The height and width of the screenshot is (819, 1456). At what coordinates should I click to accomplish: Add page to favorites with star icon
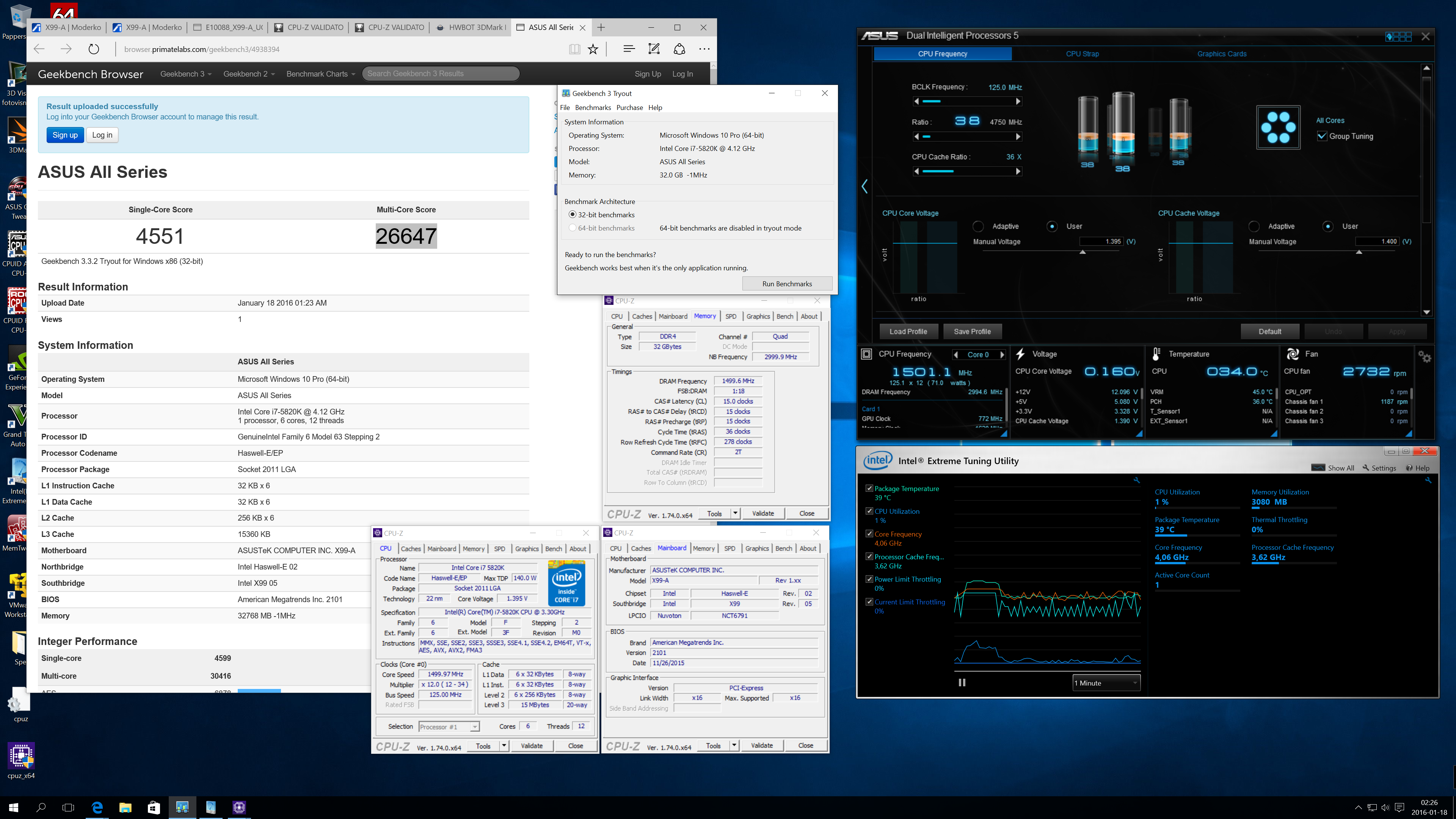[593, 49]
